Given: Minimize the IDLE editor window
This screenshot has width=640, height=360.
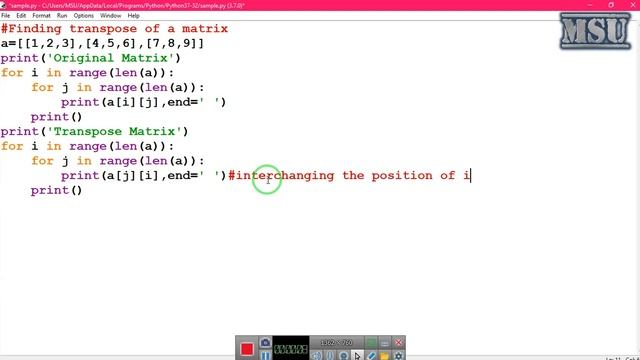Looking at the screenshot, I should coord(590,5).
